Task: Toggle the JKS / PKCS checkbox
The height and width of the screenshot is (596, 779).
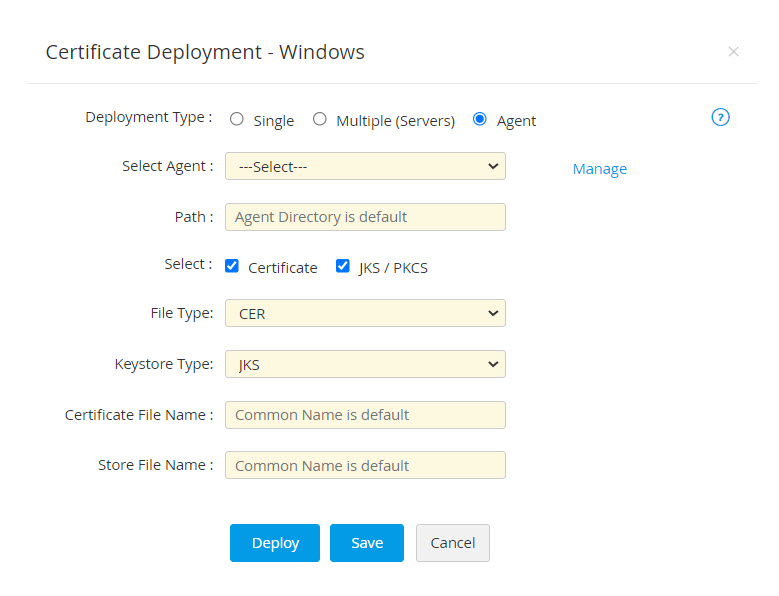Action: [343, 266]
